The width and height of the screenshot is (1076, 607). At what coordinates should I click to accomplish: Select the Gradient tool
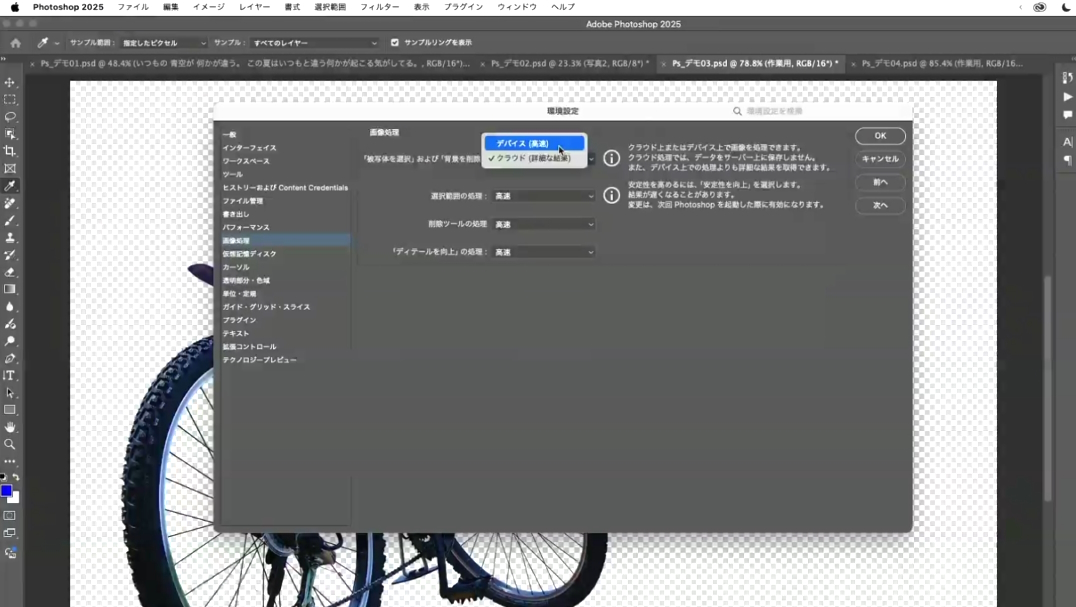point(10,289)
